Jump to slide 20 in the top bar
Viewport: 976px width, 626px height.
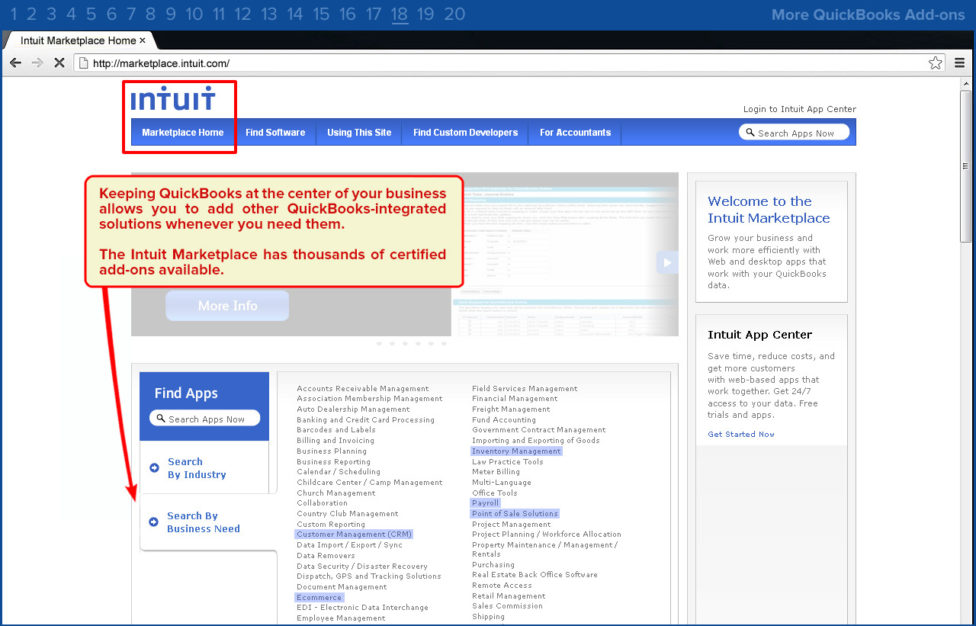click(454, 14)
